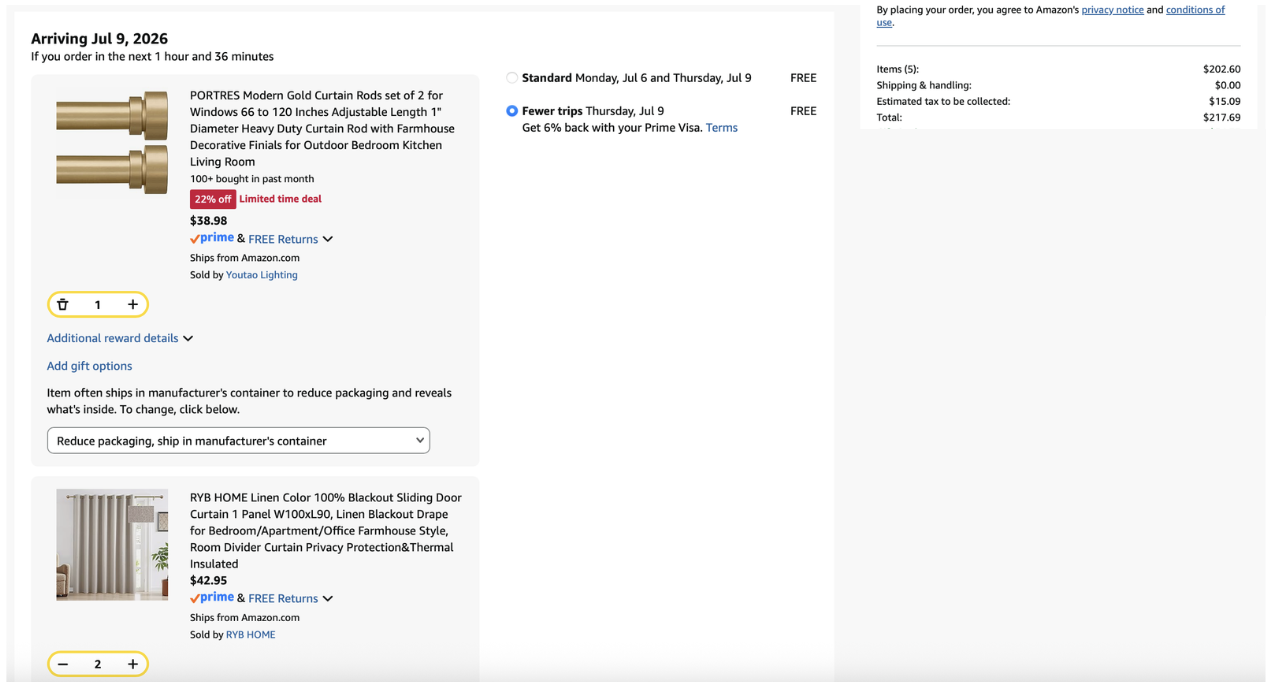Click quantity value 2 for RYB HOME curtain
The image size is (1276, 682).
click(x=97, y=665)
